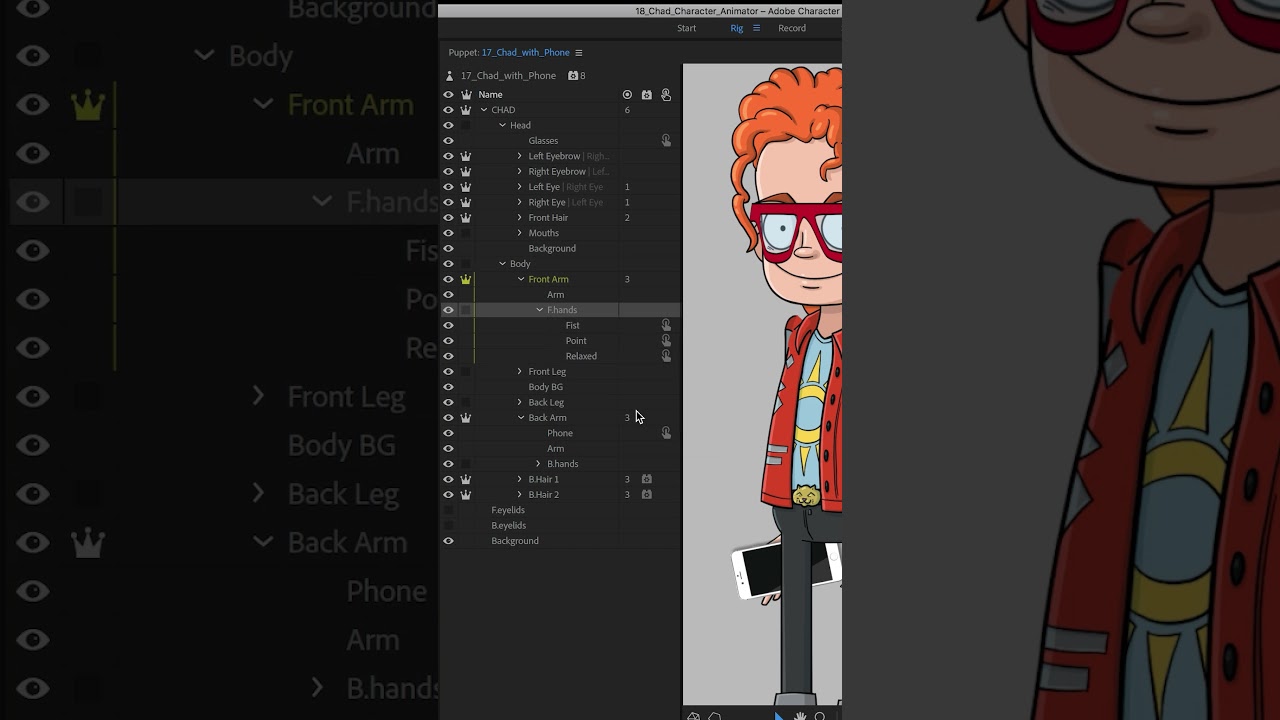
Task: Toggle visibility of Body BG layer
Action: pos(448,387)
